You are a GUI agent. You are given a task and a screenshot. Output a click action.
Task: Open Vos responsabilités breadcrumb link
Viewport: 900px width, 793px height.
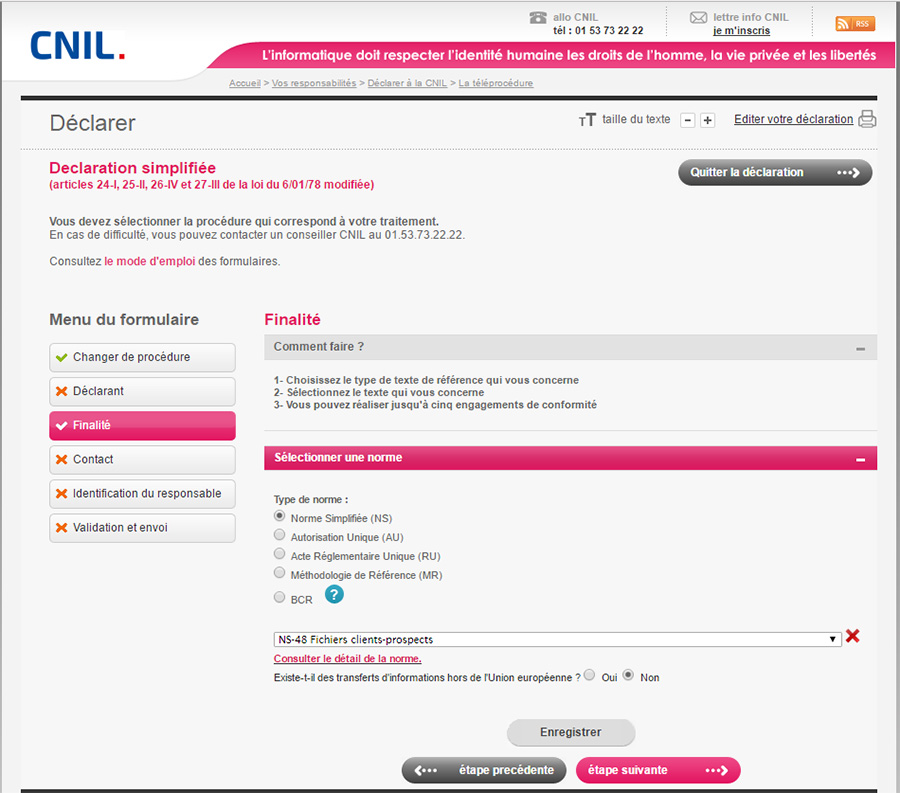click(x=314, y=83)
